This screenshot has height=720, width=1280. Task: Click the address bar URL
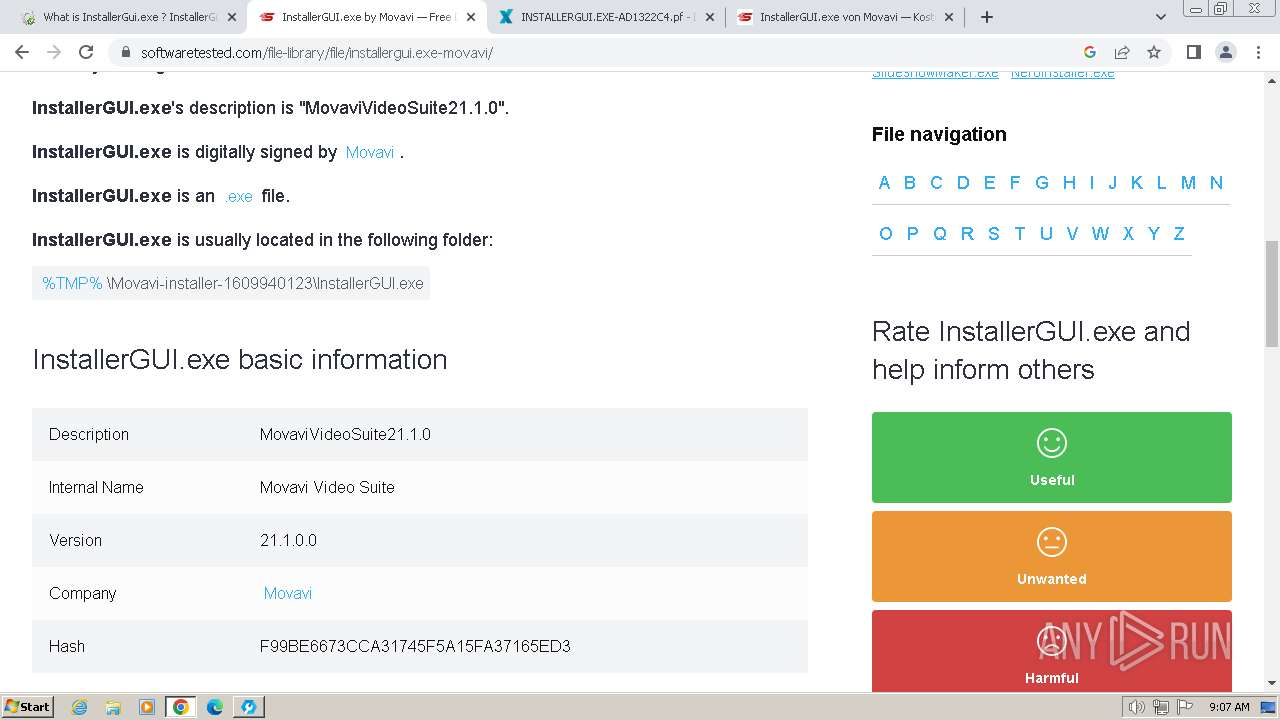click(316, 52)
